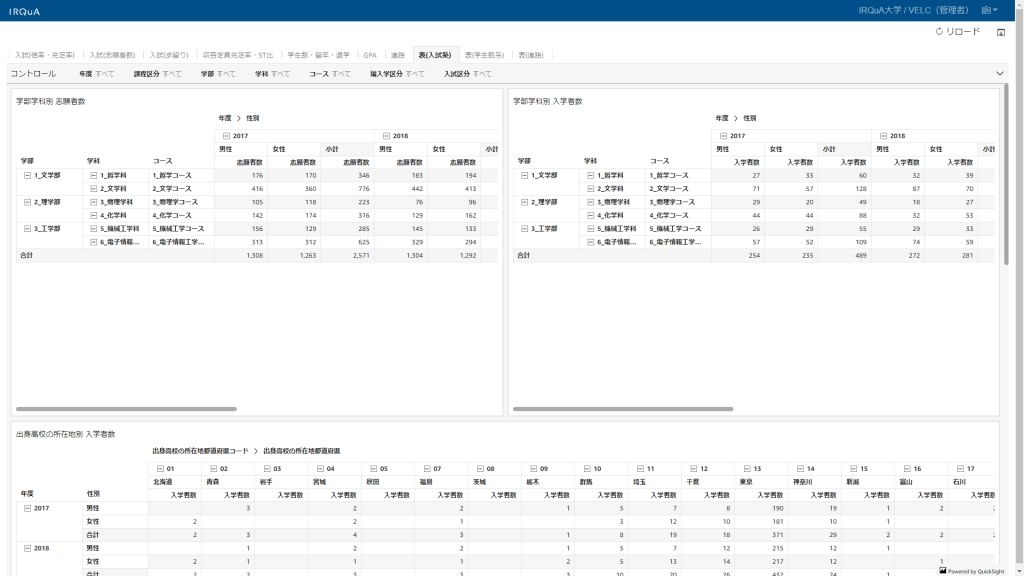
Task: Open the 入試(志願者数) tab
Action: coord(112,55)
